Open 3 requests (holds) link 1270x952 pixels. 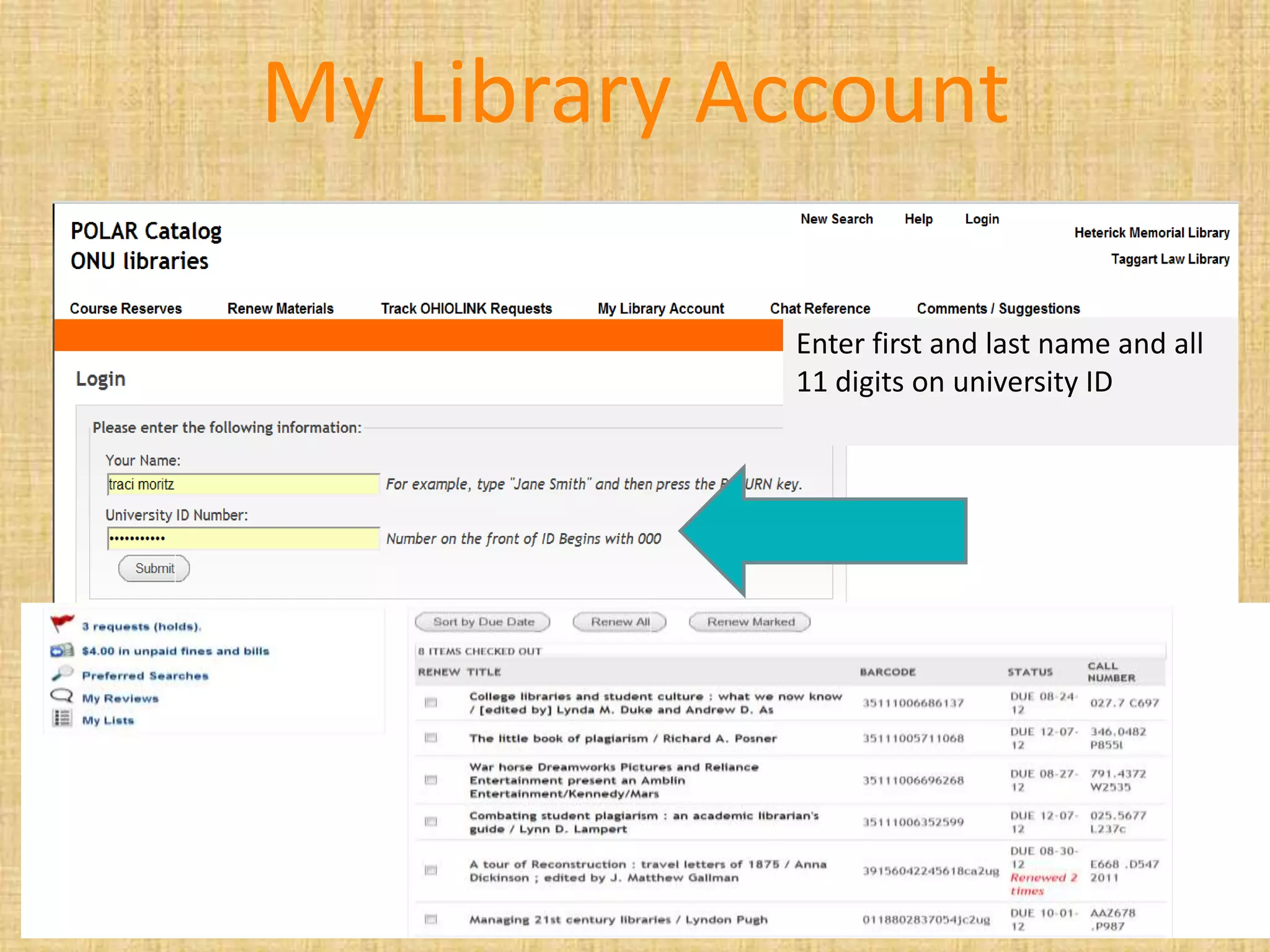(141, 627)
